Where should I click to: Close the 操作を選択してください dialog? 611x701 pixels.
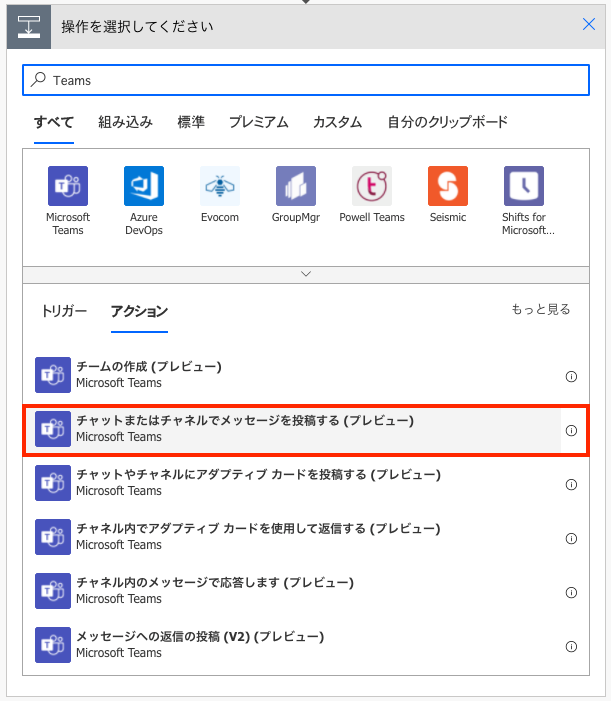point(589,24)
